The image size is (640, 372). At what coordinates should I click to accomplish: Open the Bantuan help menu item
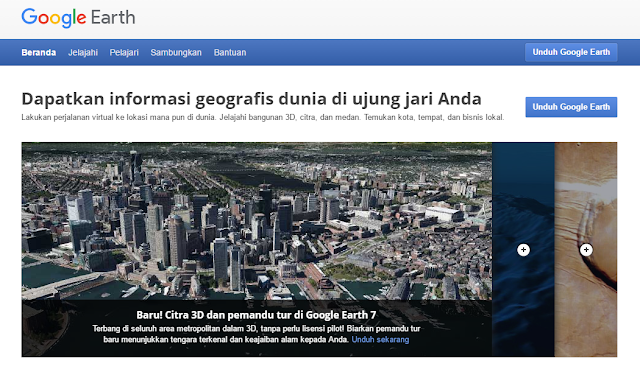tap(230, 52)
